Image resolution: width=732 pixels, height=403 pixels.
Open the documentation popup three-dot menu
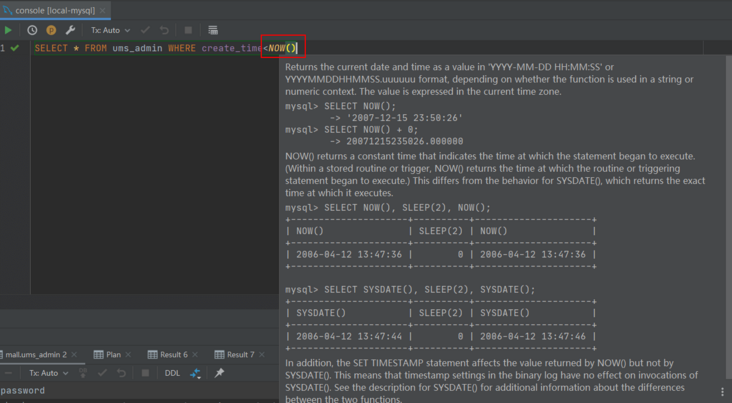(x=722, y=392)
